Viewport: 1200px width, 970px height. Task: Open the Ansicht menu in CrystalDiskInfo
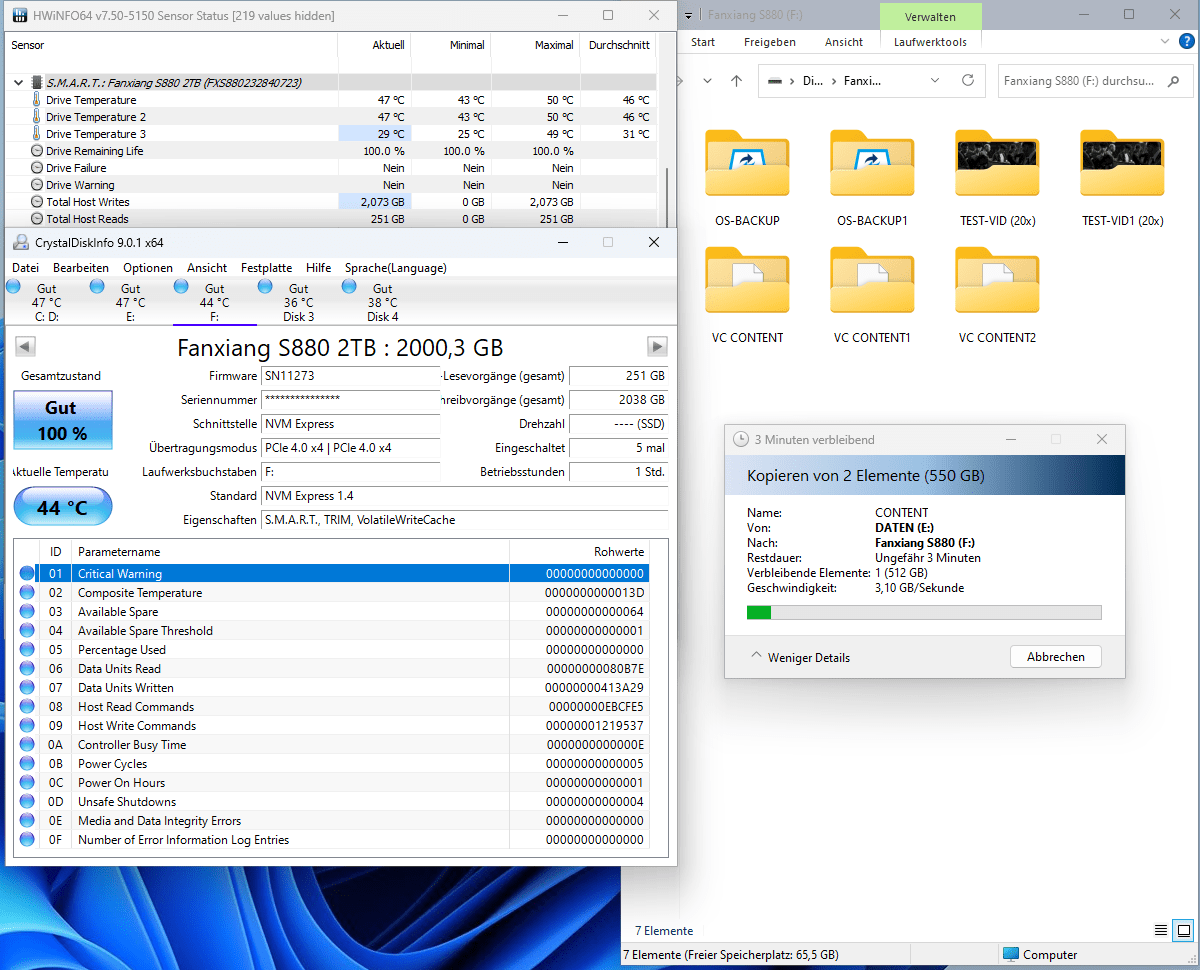pyautogui.click(x=207, y=268)
